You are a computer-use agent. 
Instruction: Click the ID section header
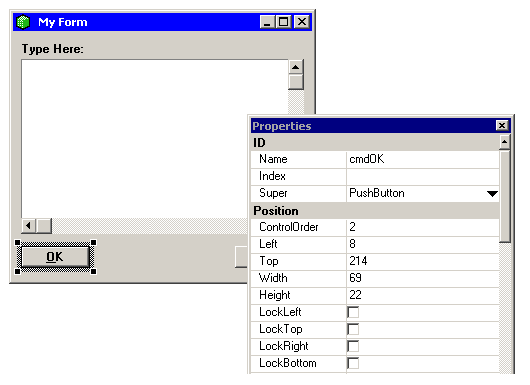pos(375,143)
